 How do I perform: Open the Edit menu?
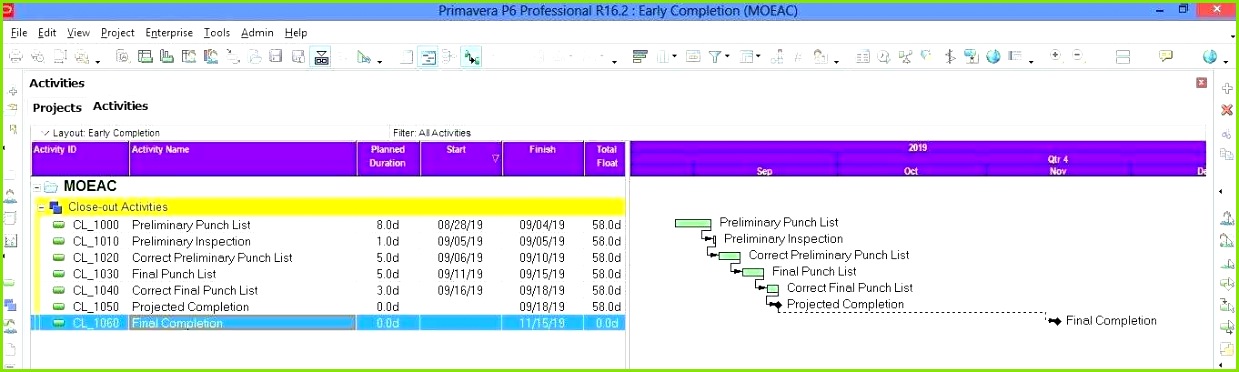(47, 32)
